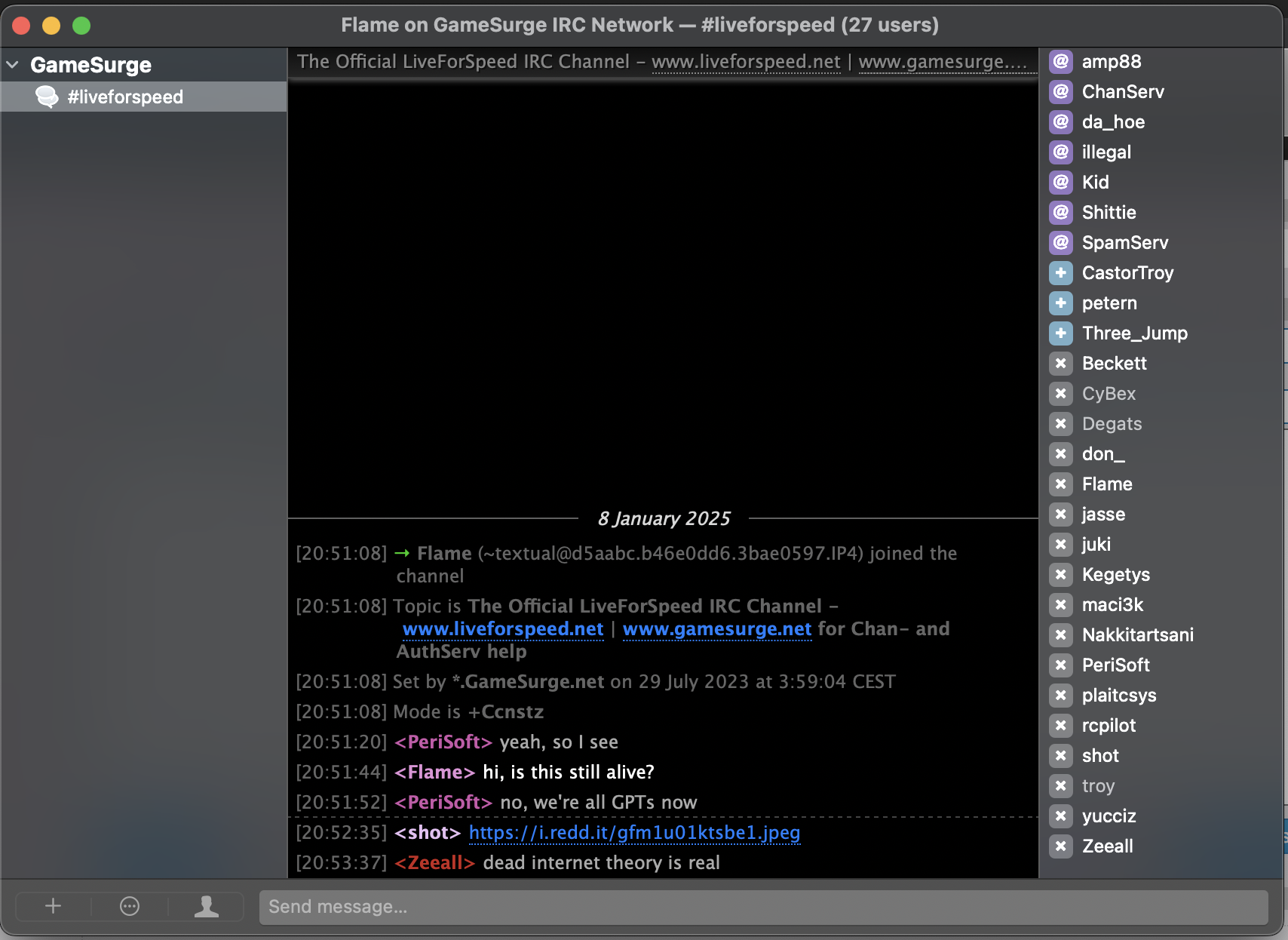Click the user badge beside Beckett
Screen dimensions: 1288x940
click(x=1061, y=363)
